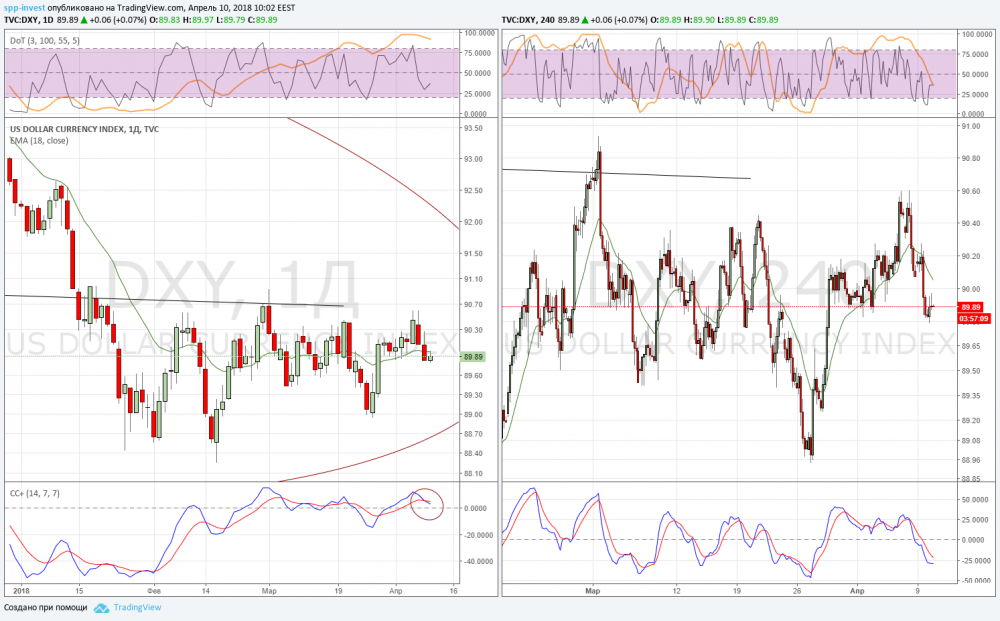
Task: Click the 91.00 value on 240 price axis
Action: pos(971,126)
